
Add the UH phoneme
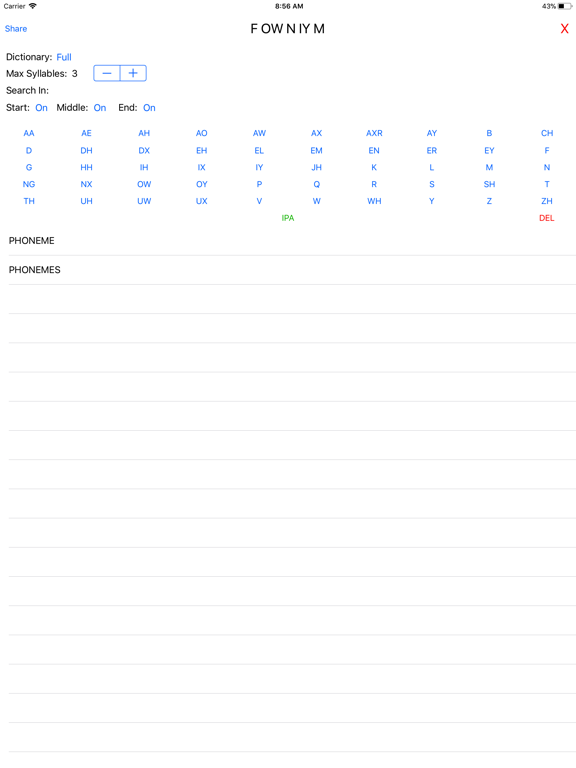click(86, 201)
